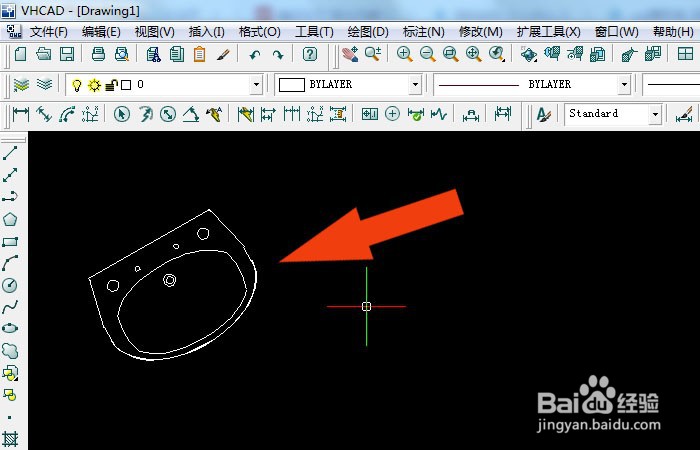Select the polygon tool
This screenshot has width=700, height=450.
[10, 219]
